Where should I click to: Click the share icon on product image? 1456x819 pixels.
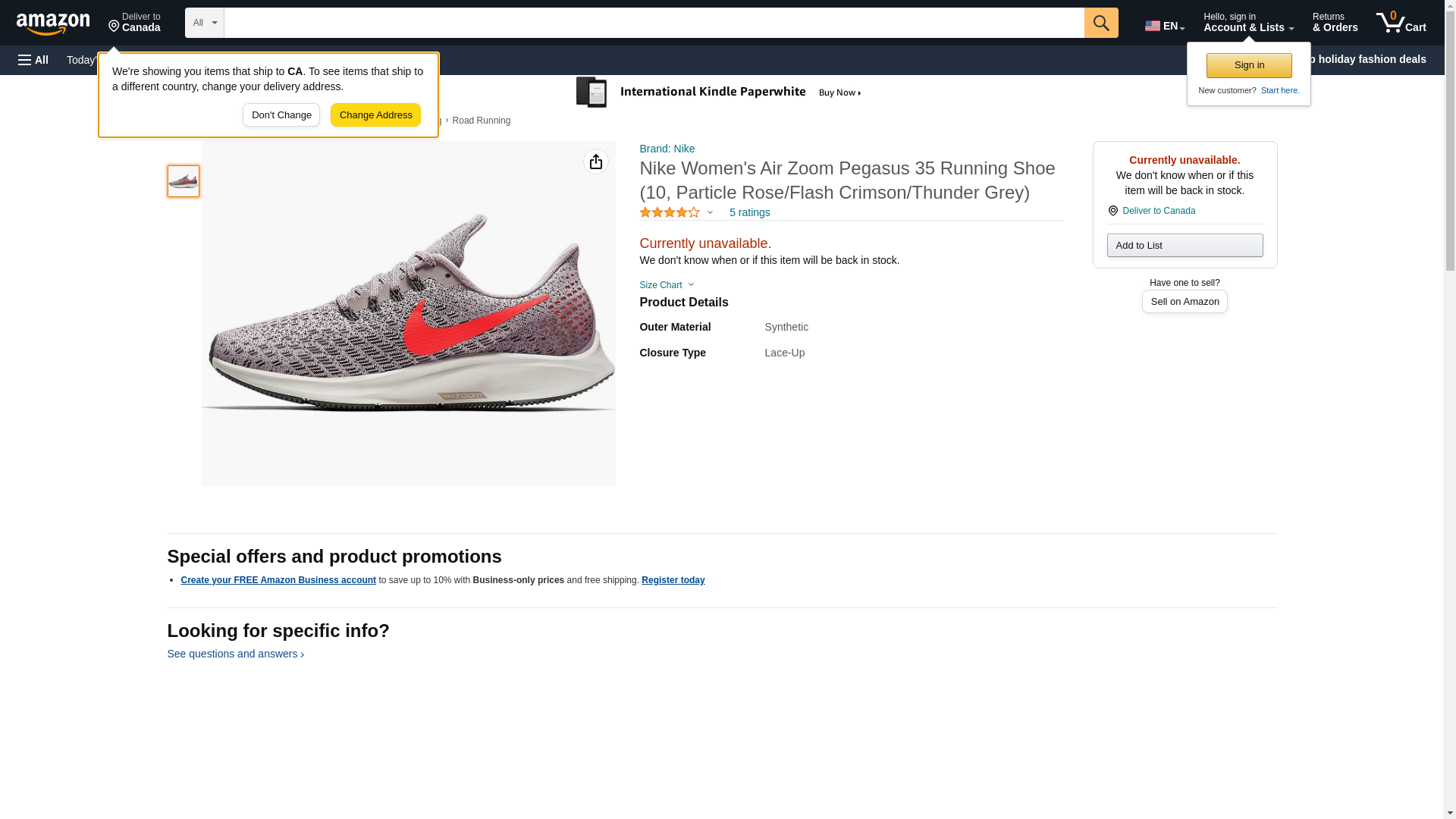(595, 162)
